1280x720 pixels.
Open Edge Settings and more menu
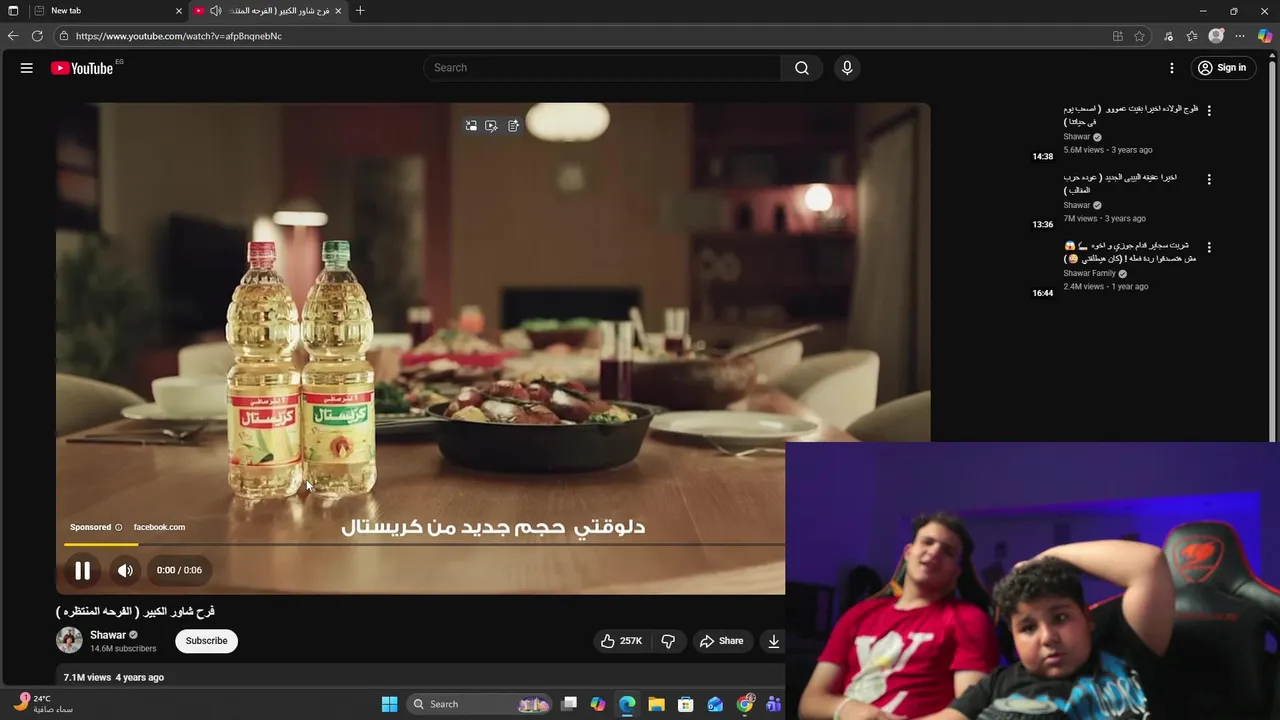[x=1240, y=36]
